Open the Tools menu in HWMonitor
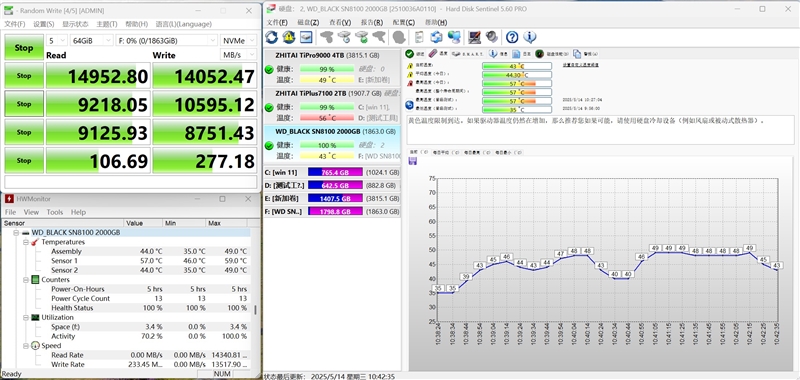 55,212
